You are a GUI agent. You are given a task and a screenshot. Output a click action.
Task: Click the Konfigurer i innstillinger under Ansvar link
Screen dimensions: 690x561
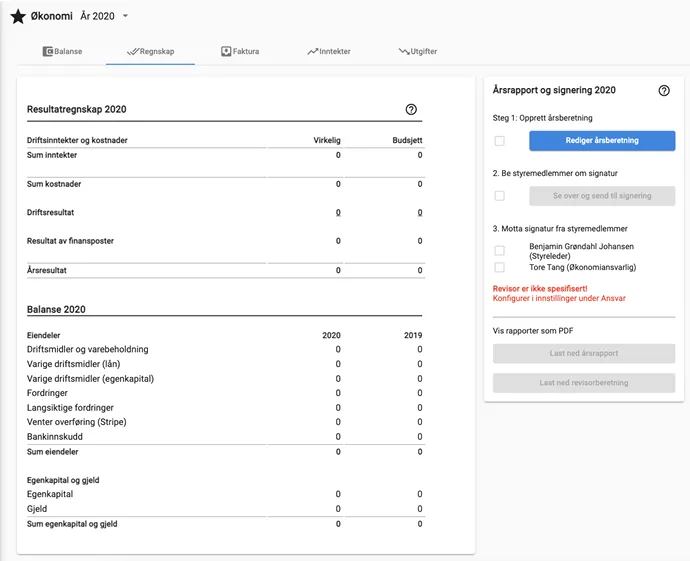(559, 298)
